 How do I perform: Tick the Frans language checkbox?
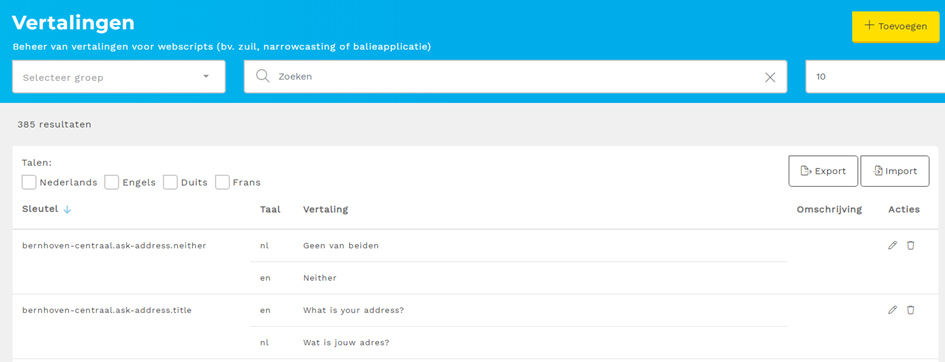222,182
